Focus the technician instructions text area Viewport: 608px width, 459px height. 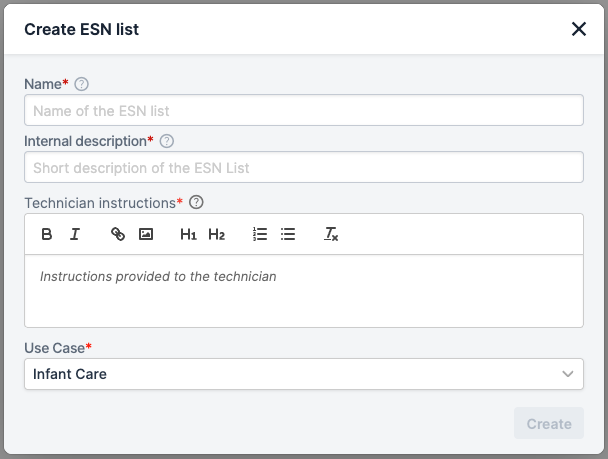tap(304, 291)
